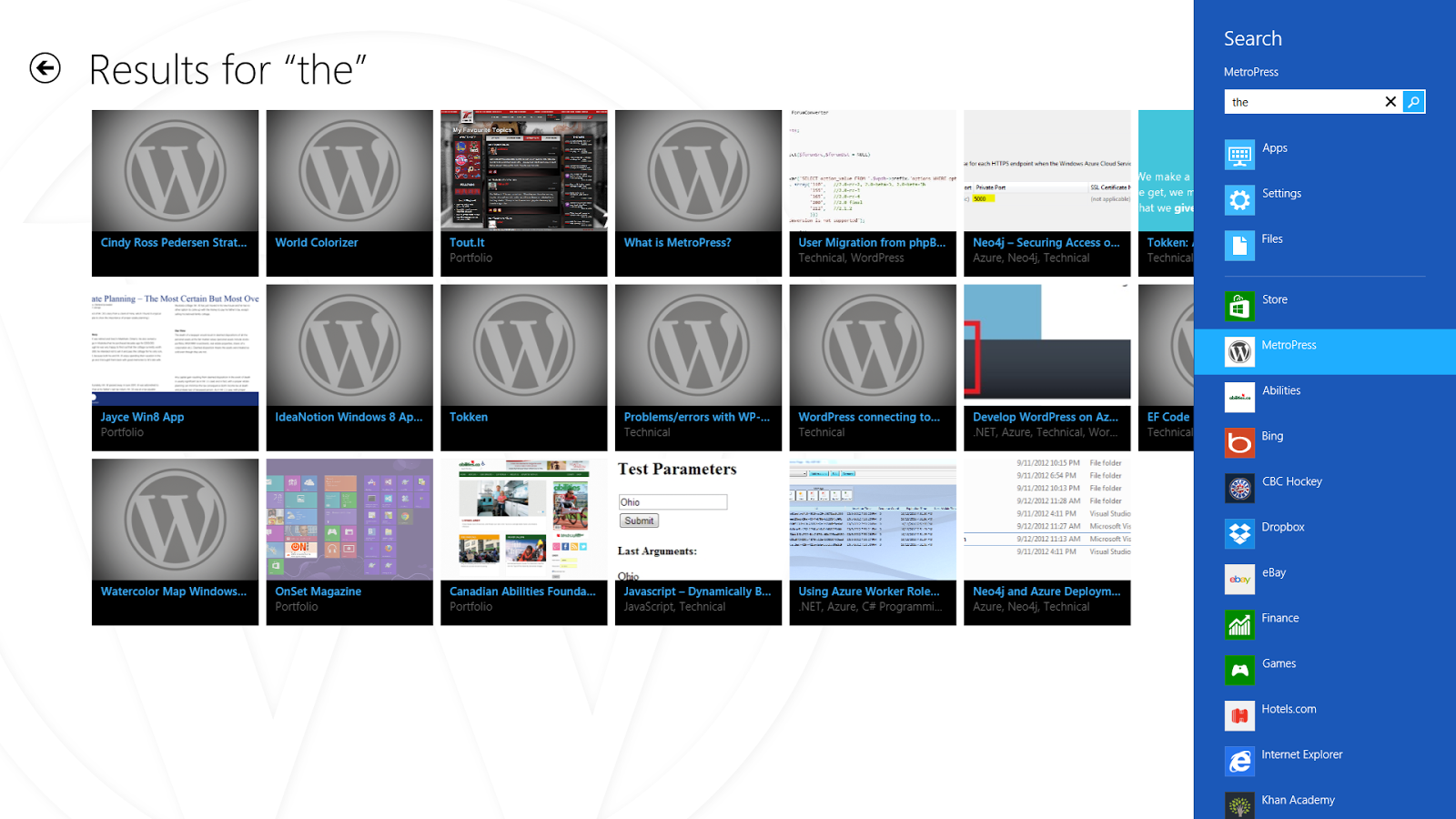Viewport: 1456px width, 819px height.
Task: Click the back arrow button
Action: pos(45,68)
